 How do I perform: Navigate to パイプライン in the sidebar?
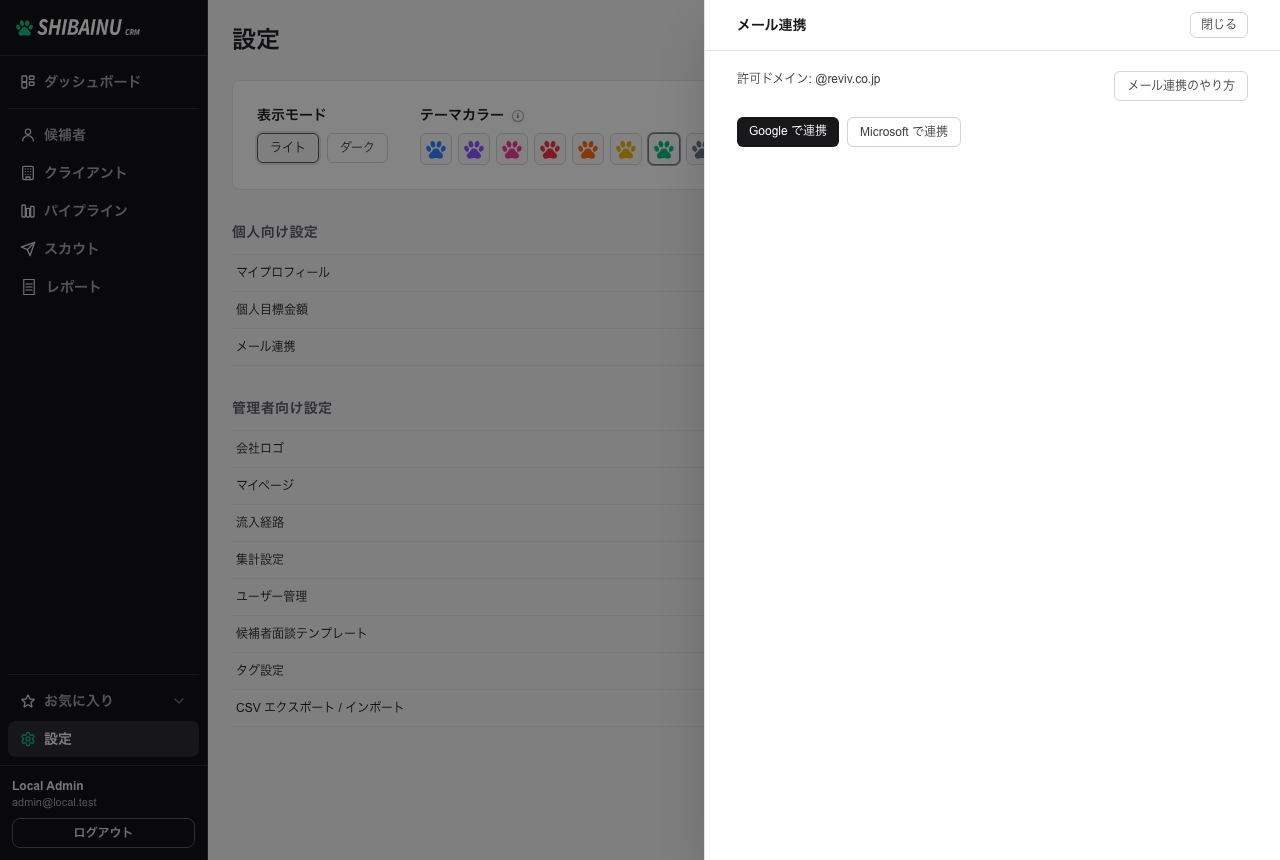pyautogui.click(x=104, y=211)
